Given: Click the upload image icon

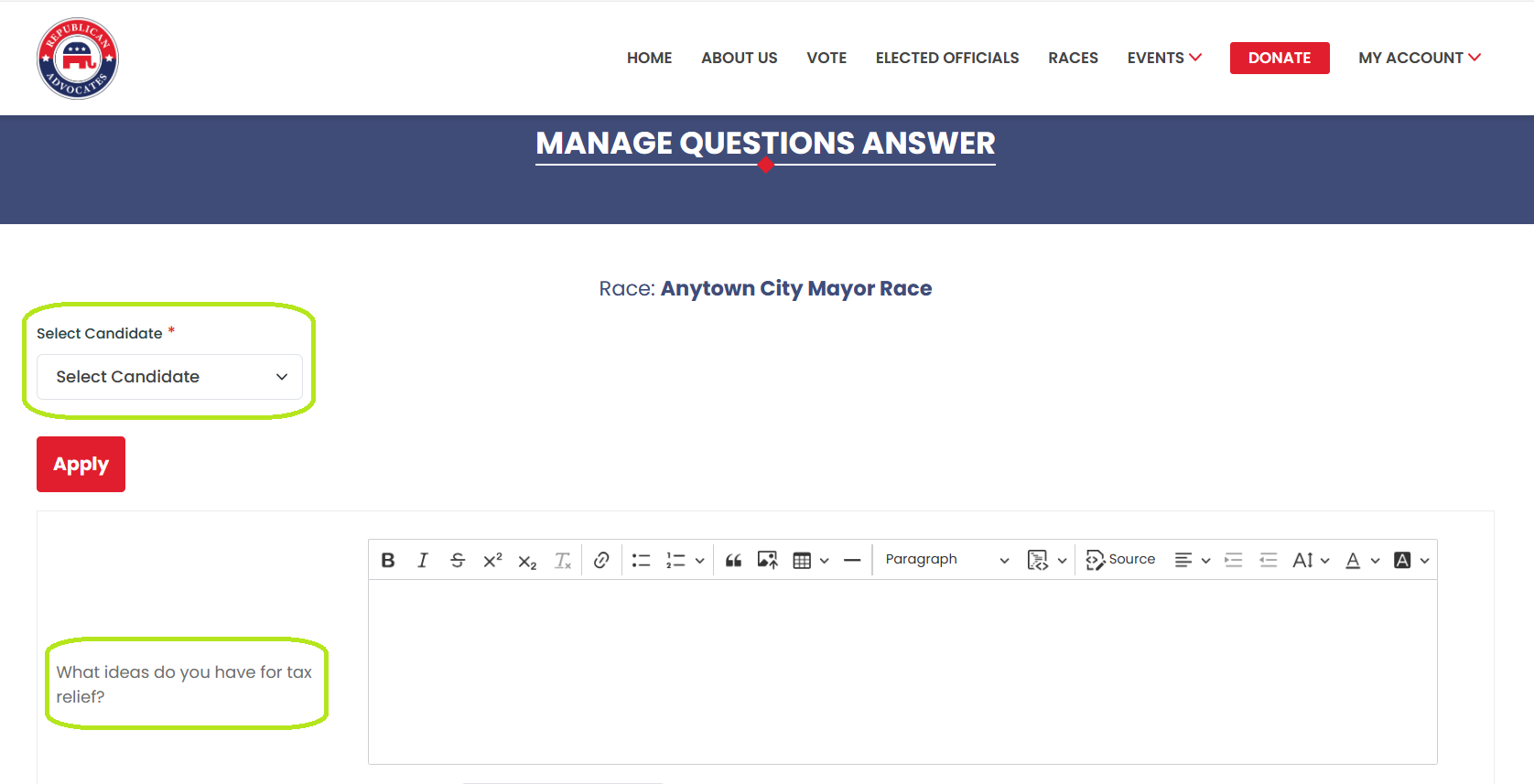Looking at the screenshot, I should 768,560.
